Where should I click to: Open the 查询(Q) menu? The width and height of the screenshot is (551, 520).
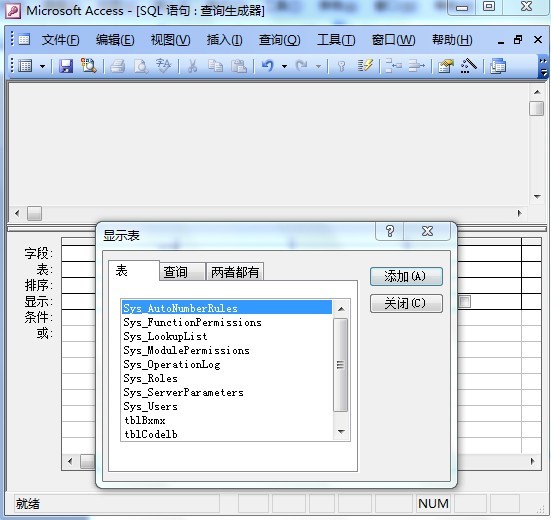(x=280, y=40)
